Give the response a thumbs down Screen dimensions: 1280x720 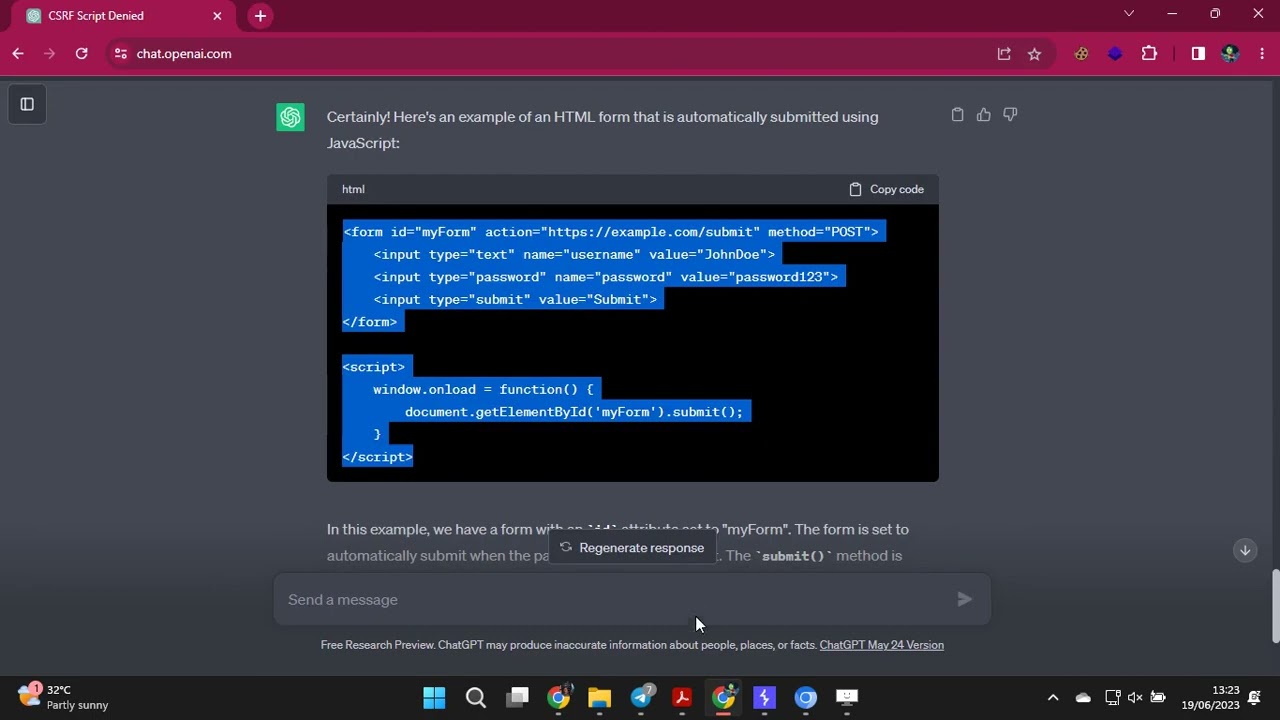coord(1010,115)
